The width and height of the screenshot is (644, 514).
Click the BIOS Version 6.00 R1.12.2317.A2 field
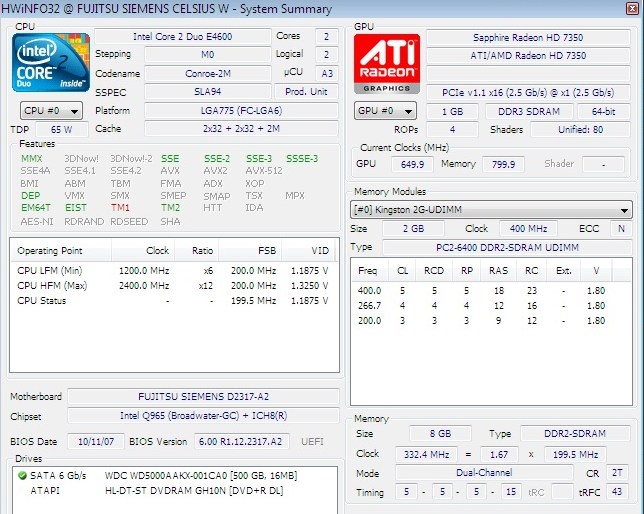[x=242, y=442]
